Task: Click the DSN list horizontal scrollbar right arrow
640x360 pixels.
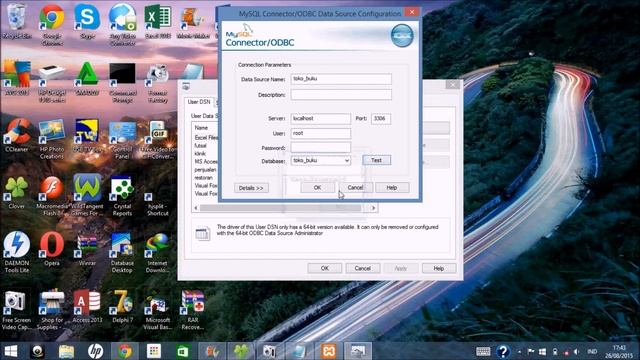Action: pyautogui.click(x=373, y=208)
